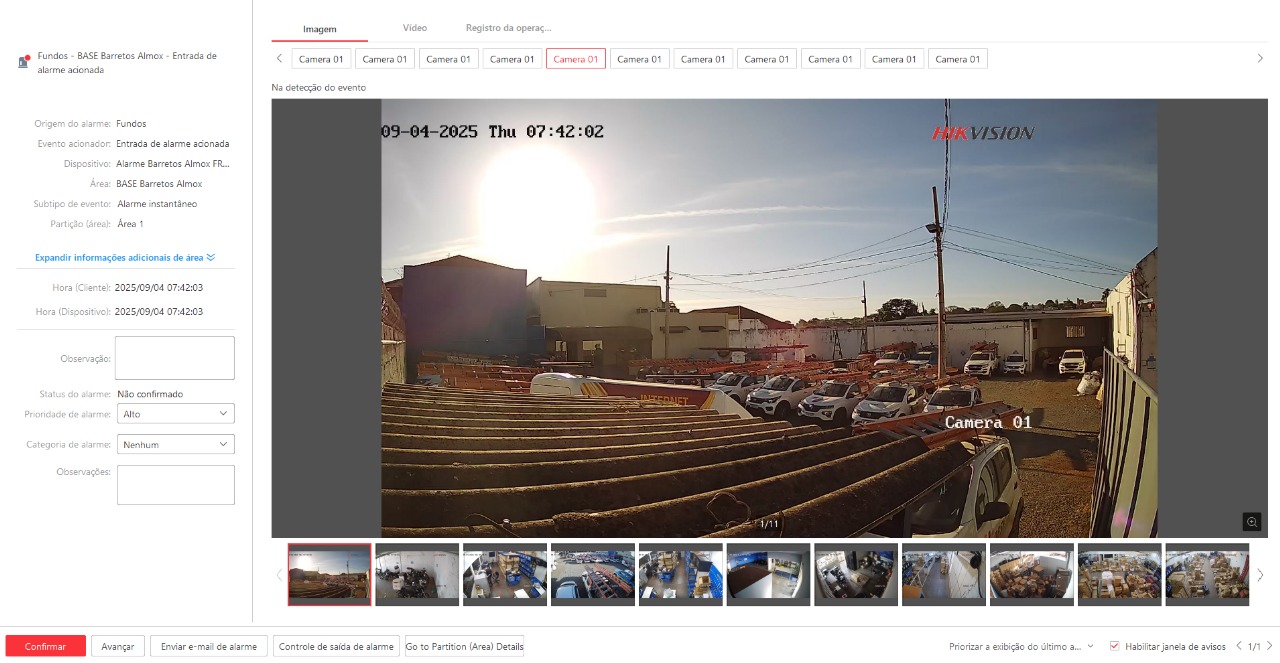
Task: Click previous arrow in thumbnail strip
Action: coord(279,575)
